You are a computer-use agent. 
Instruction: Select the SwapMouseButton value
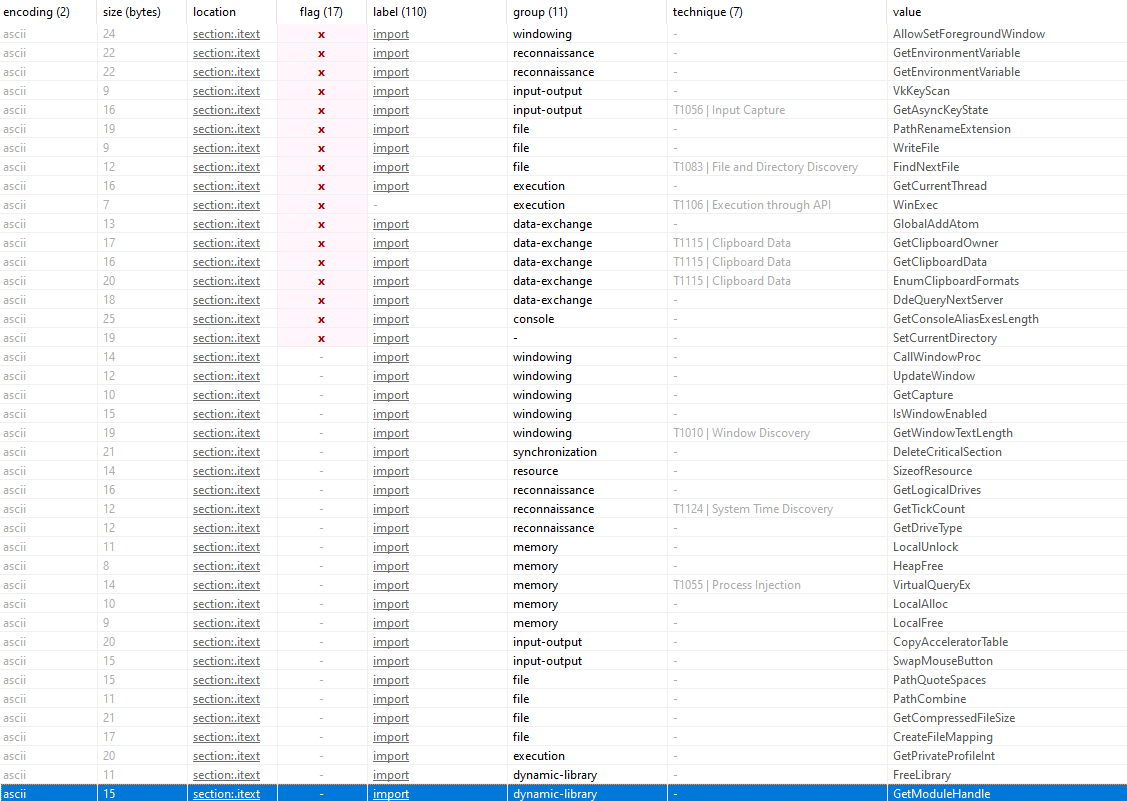pyautogui.click(x=942, y=661)
